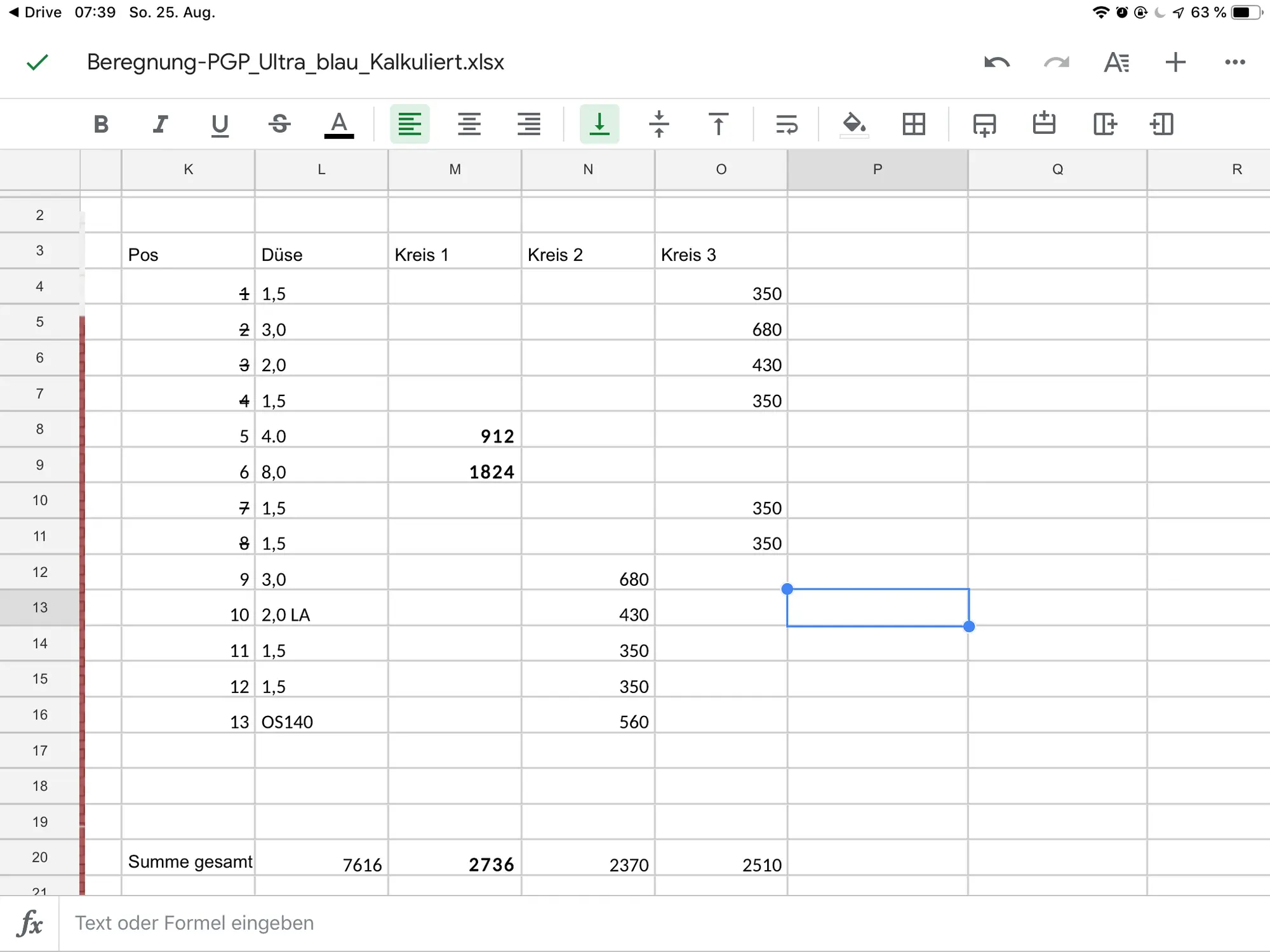Toggle underline formatting
This screenshot has width=1270, height=952.
220,124
